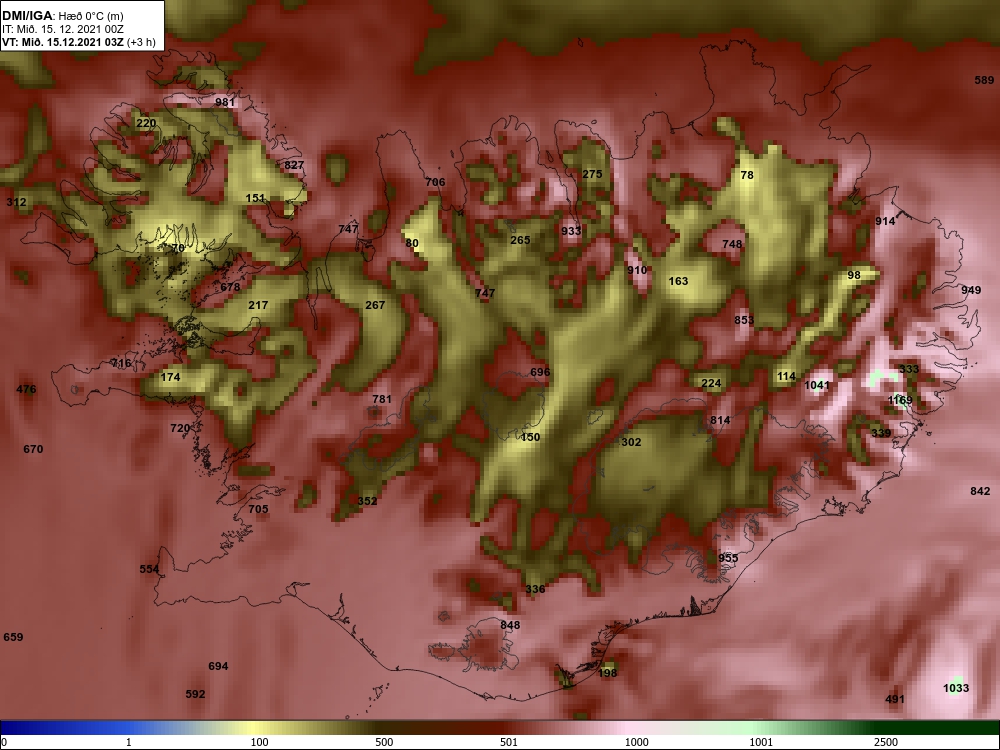
Task: Click the map value 224
Action: 711,383
